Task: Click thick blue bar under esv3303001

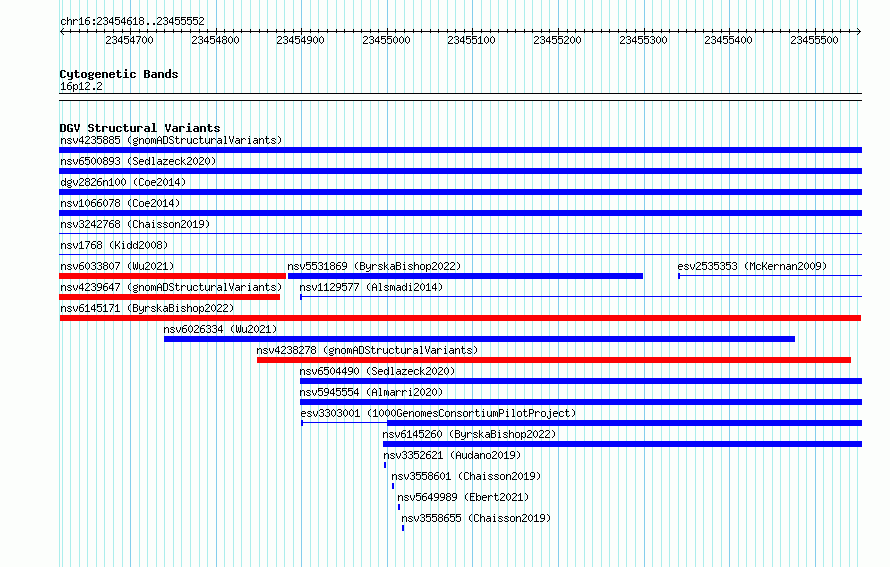Action: pos(624,423)
